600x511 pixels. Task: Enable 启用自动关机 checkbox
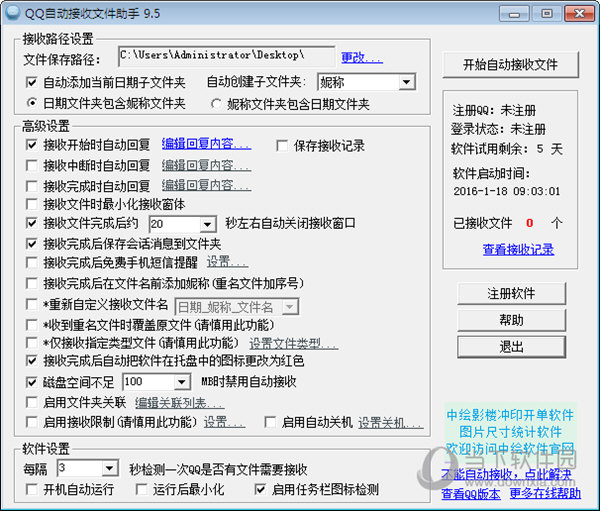tap(270, 423)
